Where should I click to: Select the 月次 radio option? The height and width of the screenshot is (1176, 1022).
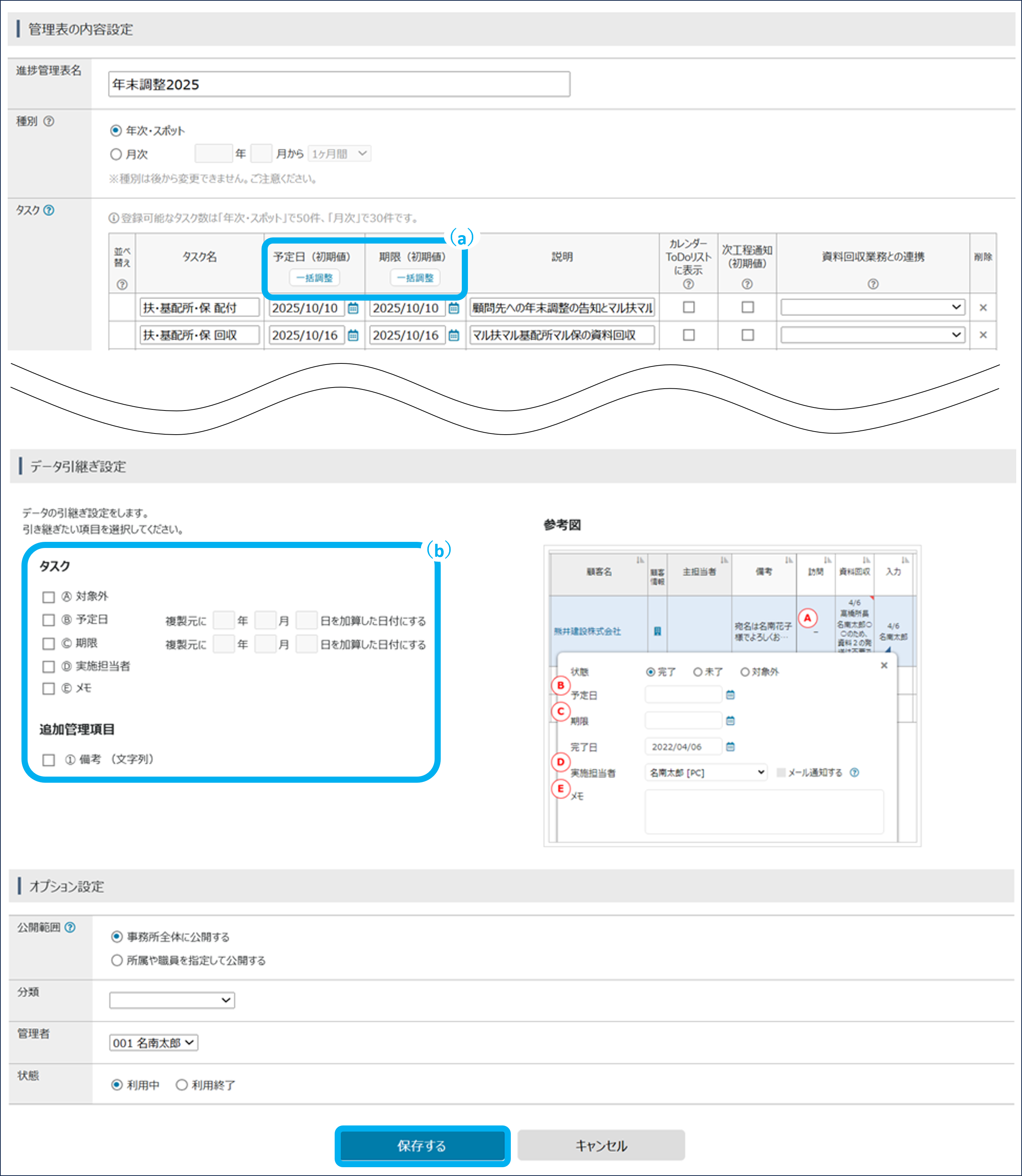(116, 154)
